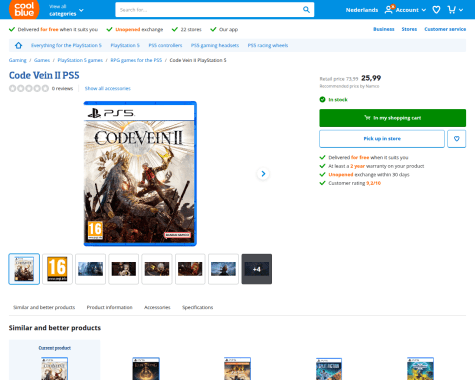475x380 pixels.
Task: Expand View all categories menu
Action: tap(66, 10)
